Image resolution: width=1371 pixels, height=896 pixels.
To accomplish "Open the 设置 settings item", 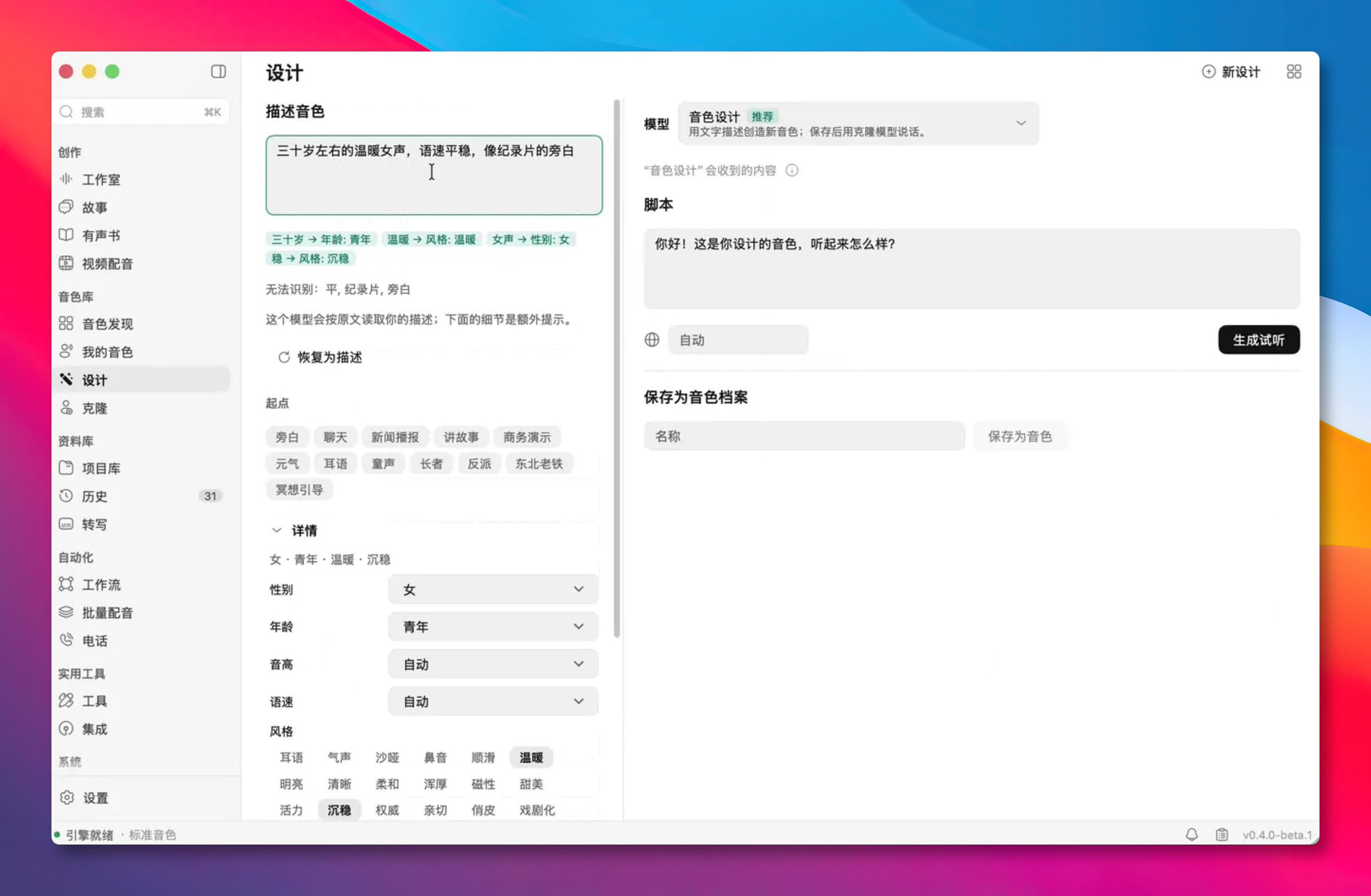I will [x=95, y=798].
